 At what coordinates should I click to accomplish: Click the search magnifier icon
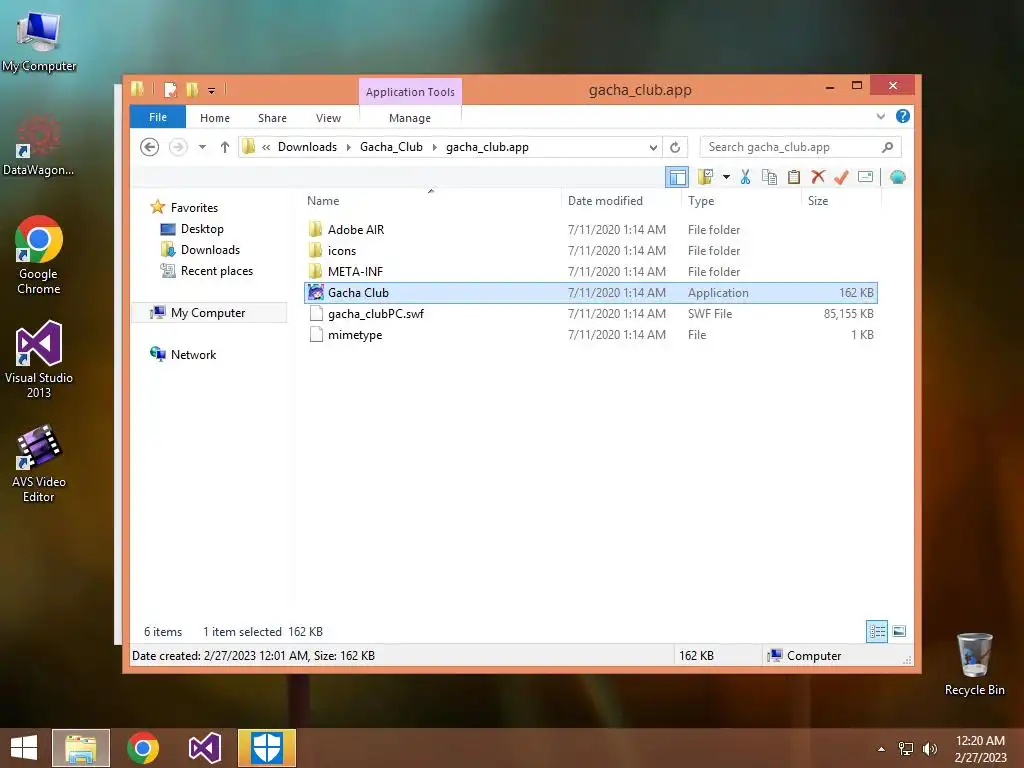887,147
